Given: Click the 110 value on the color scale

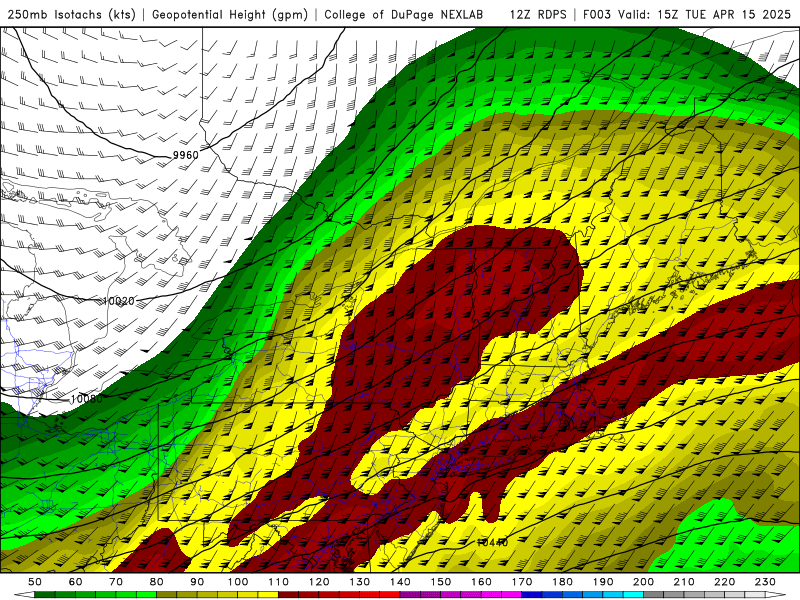Looking at the screenshot, I should pos(279,582).
